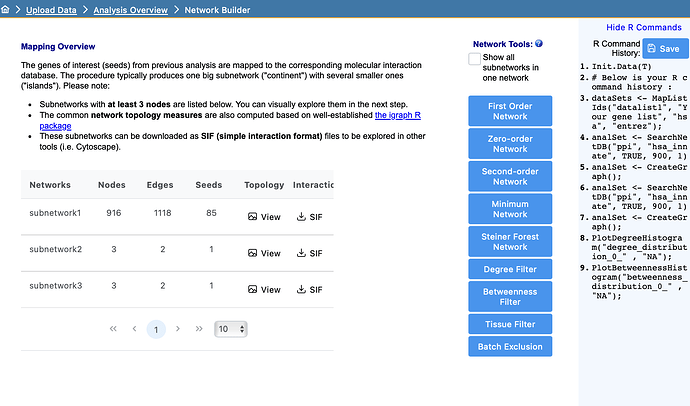Build Steiner Forest Network

[509, 241]
